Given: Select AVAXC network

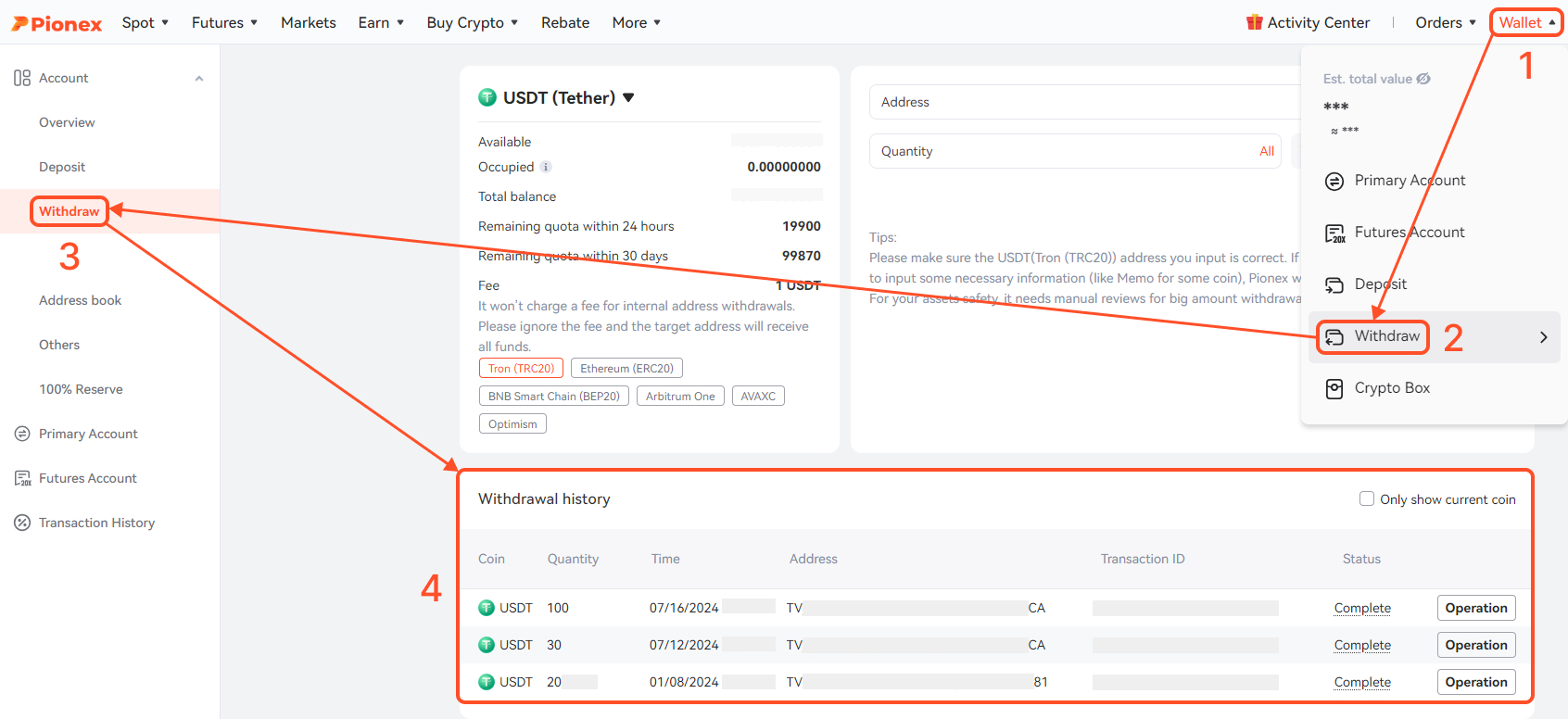Looking at the screenshot, I should [x=758, y=396].
